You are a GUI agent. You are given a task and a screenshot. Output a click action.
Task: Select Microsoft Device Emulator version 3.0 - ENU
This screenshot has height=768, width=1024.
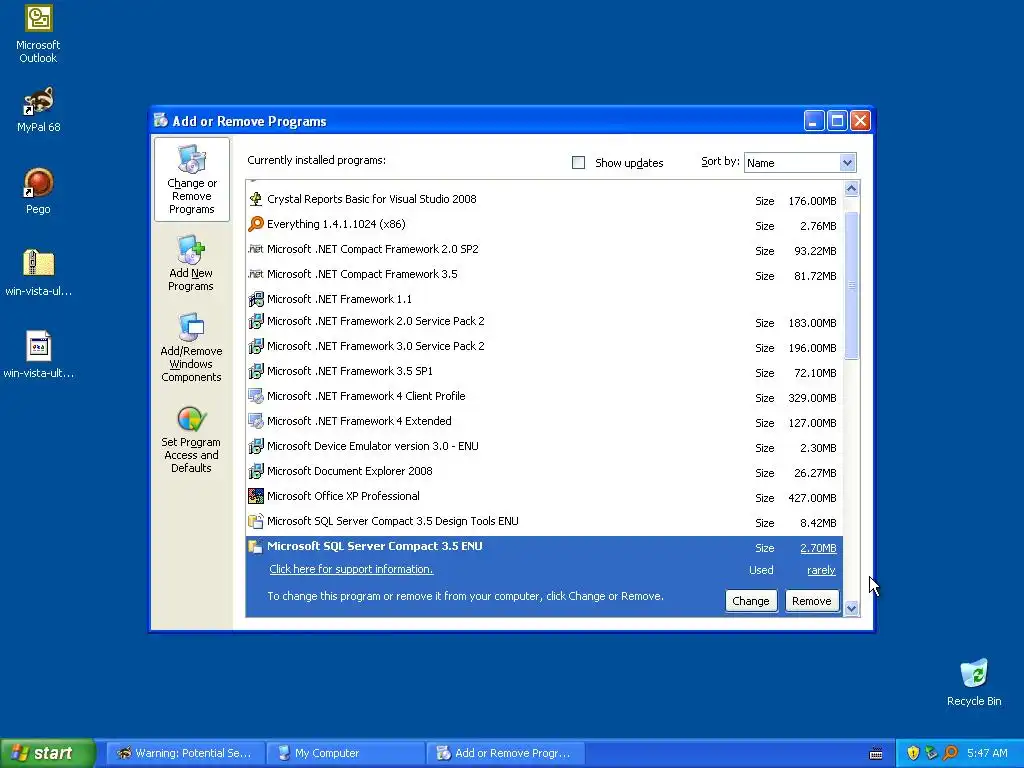point(543,447)
